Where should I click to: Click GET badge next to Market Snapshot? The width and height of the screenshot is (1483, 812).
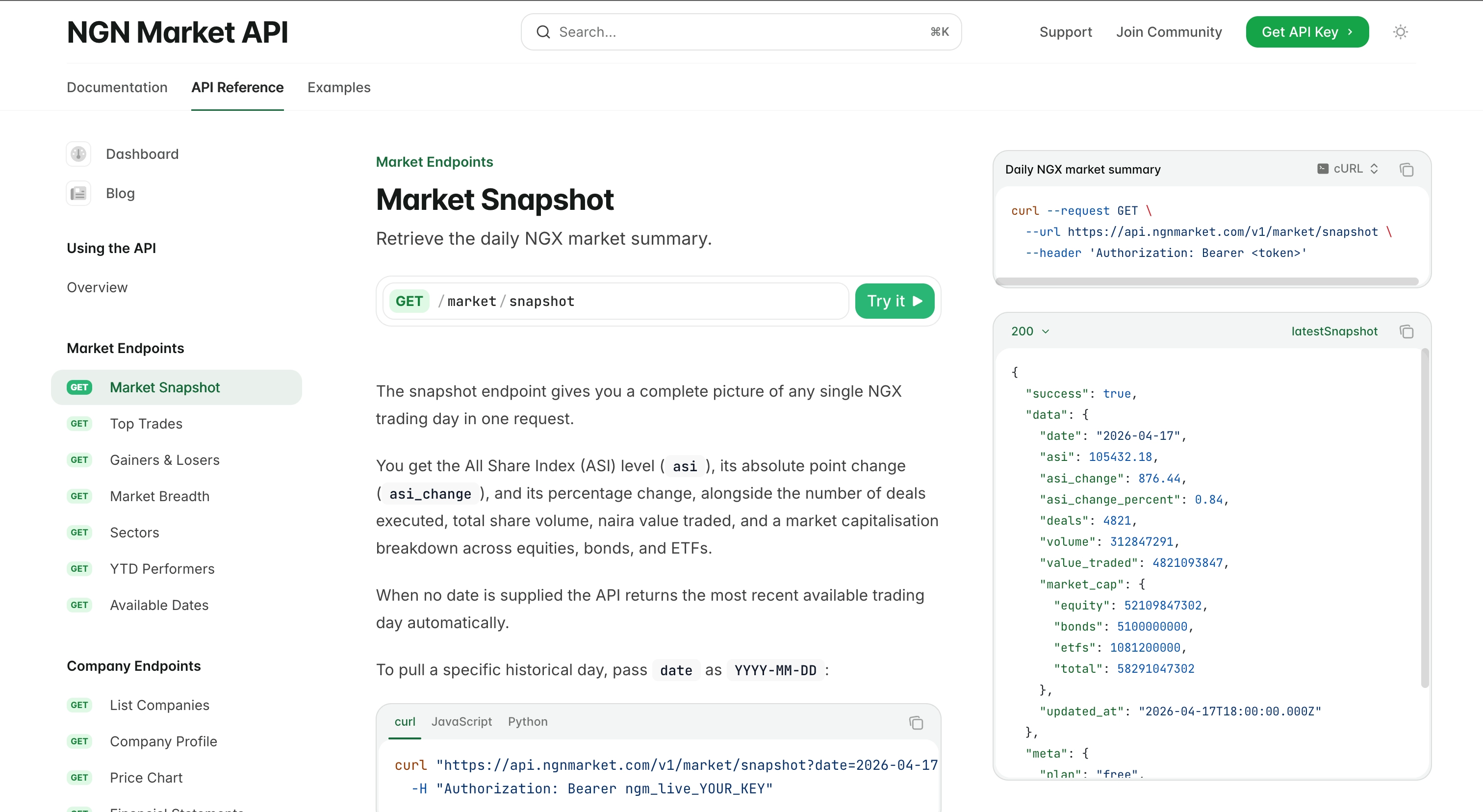(79, 387)
